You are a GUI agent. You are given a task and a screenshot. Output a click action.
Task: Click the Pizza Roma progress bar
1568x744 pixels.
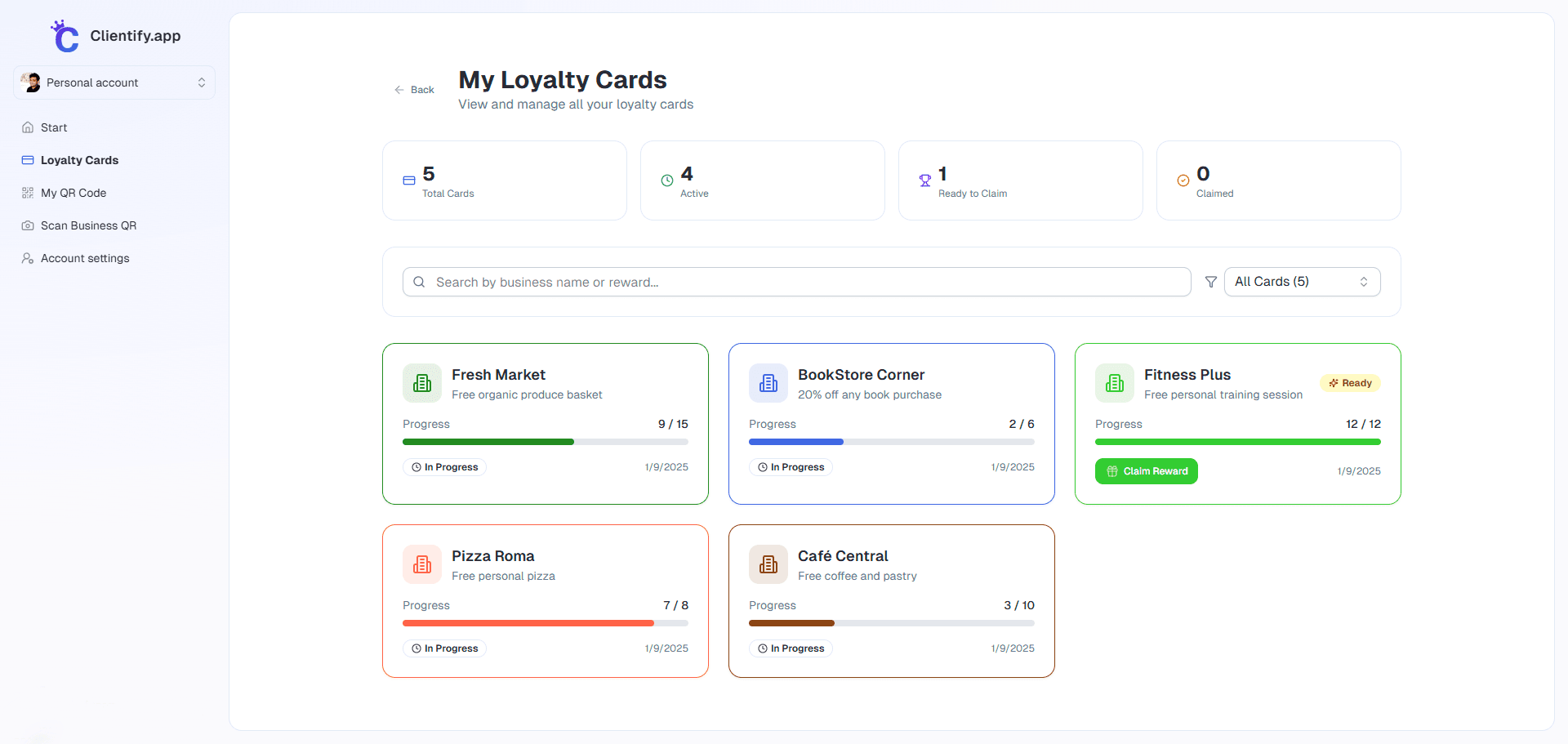545,623
